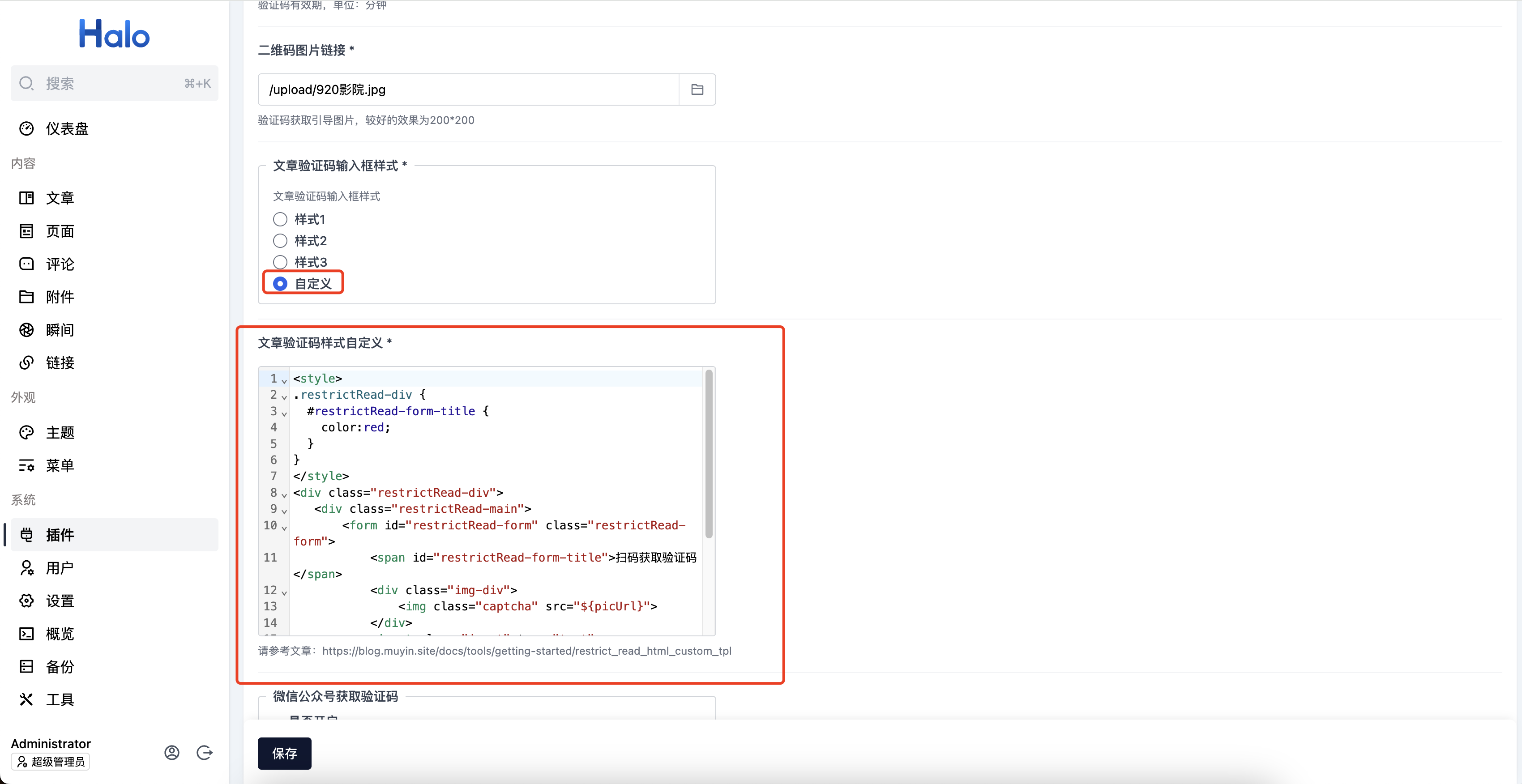This screenshot has width=1522, height=784.
Task: Click the 菜单 menu settings icon
Action: (26, 465)
